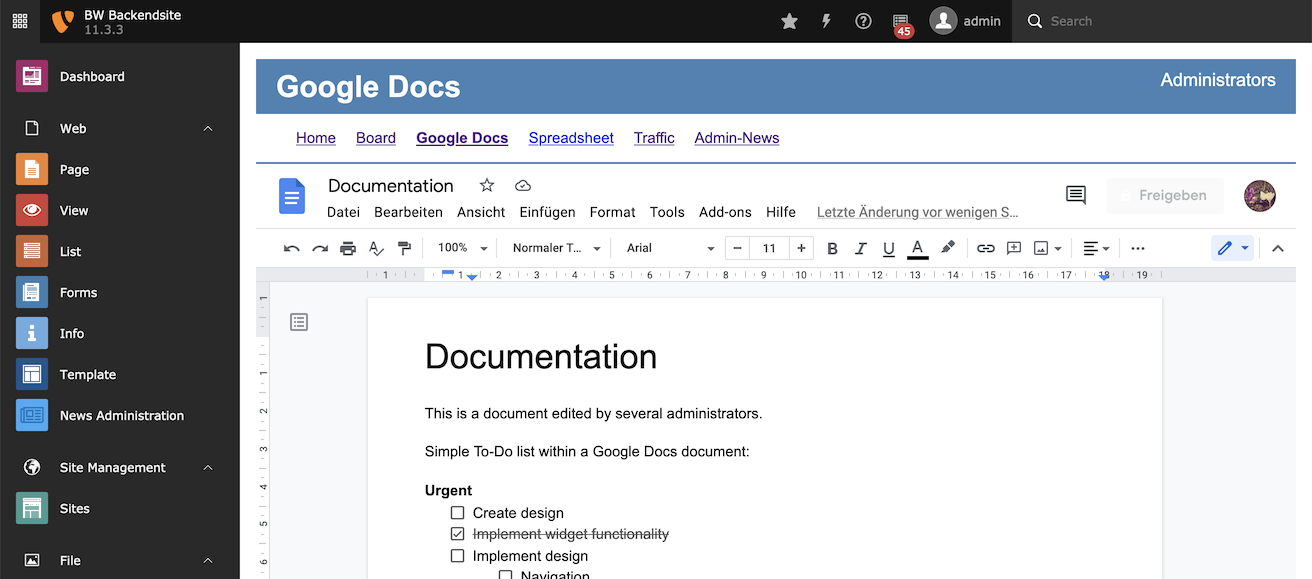Uncheck the Implement widget functionality checkbox
1312x579 pixels.
pos(458,534)
